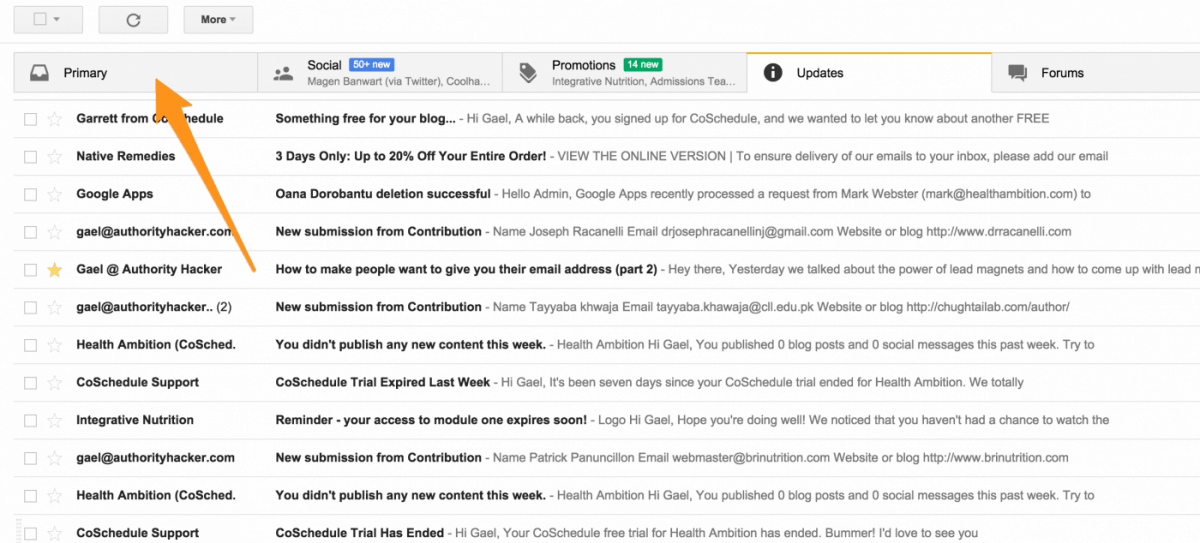Viewport: 1200px width, 543px height.
Task: Click sender Integrative Nutrition
Action: tap(135, 420)
